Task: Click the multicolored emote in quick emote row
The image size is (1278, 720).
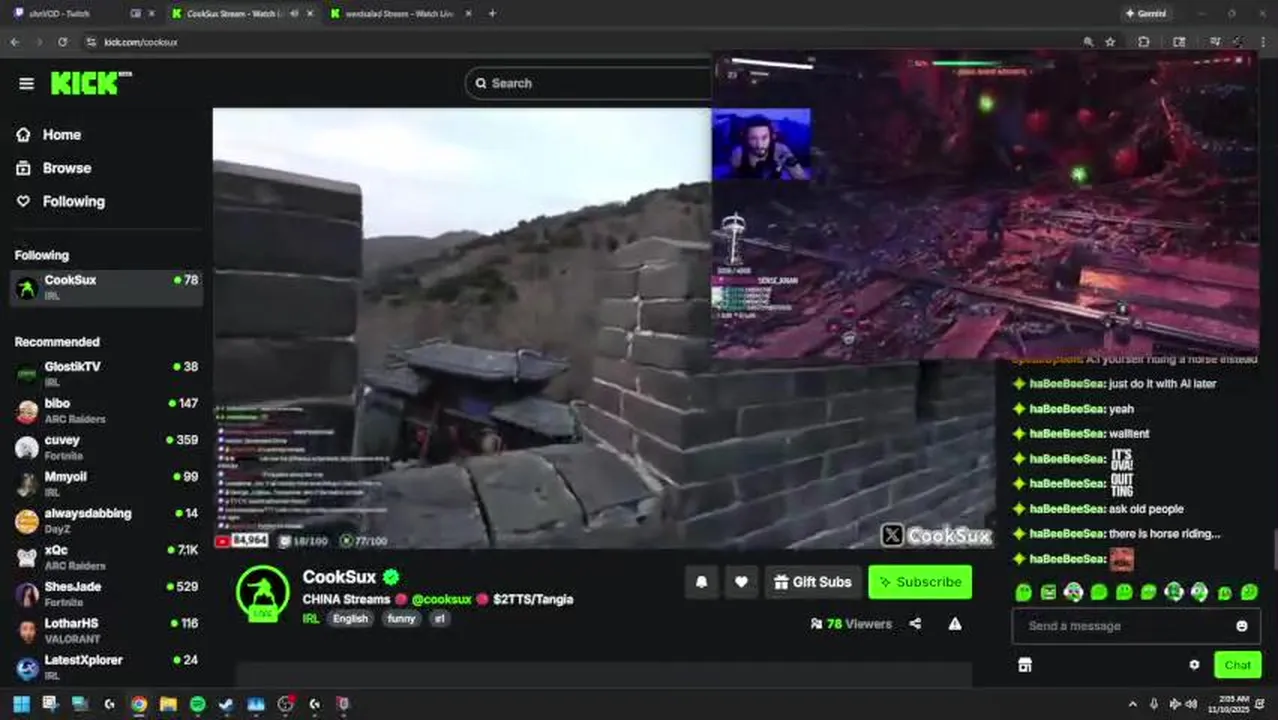Action: click(1073, 592)
